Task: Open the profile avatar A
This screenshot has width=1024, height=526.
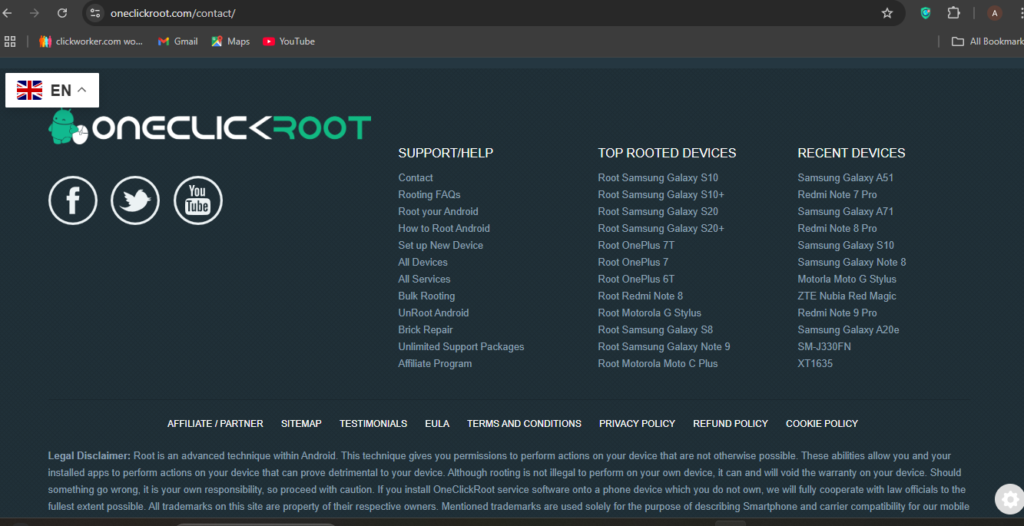Action: [995, 13]
